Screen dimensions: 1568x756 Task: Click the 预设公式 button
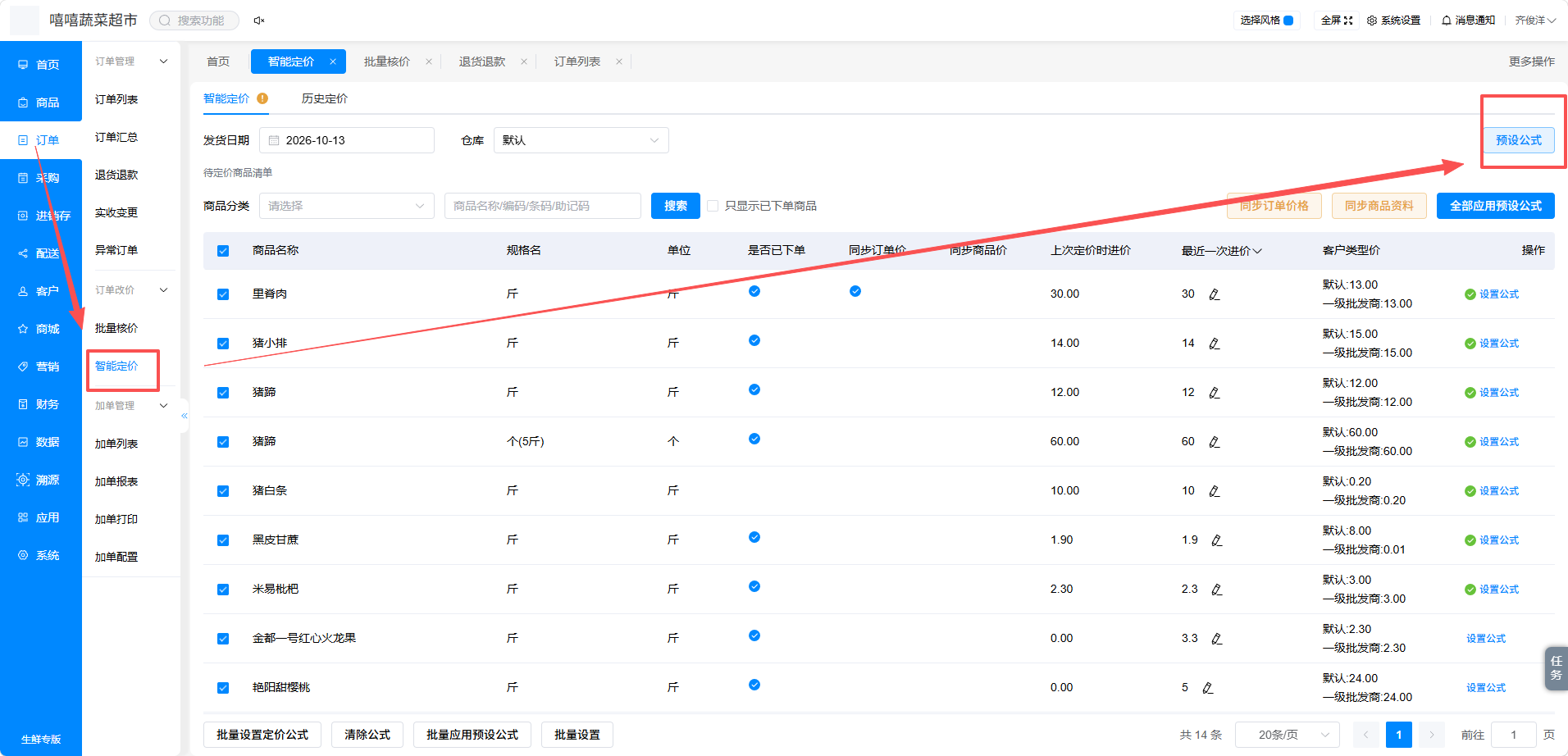[x=1519, y=140]
